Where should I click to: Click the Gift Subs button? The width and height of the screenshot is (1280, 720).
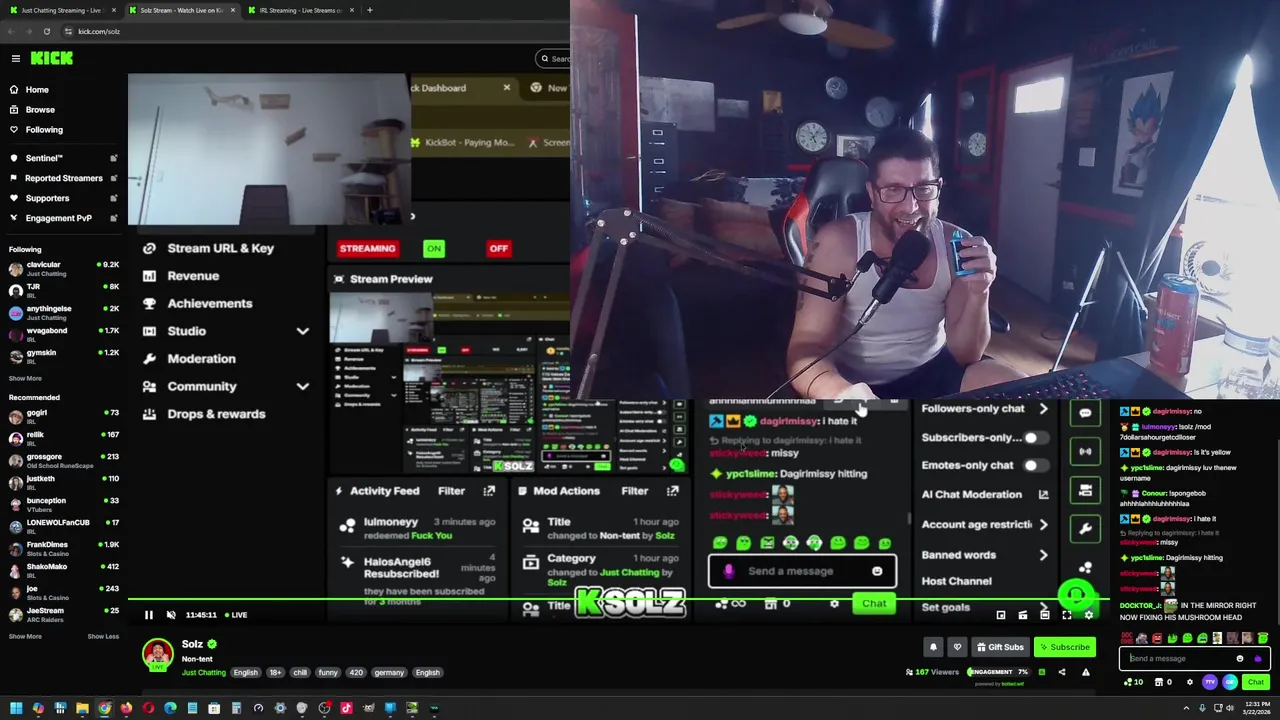(1000, 647)
